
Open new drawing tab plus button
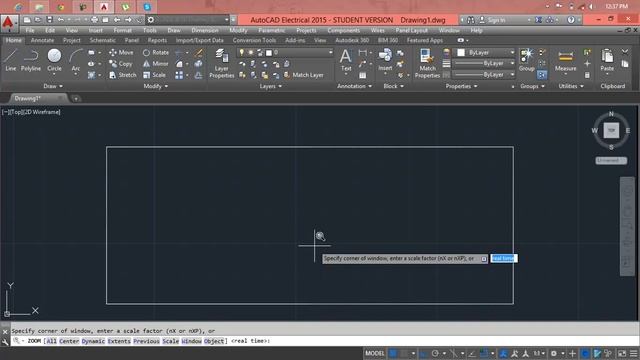coord(76,98)
